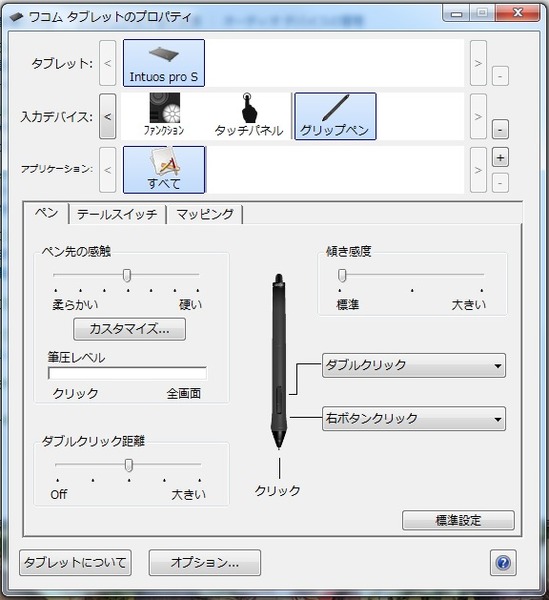Image resolution: width=549 pixels, height=600 pixels.
Task: Select the Intuos pro S tablet icon
Action: click(x=164, y=63)
